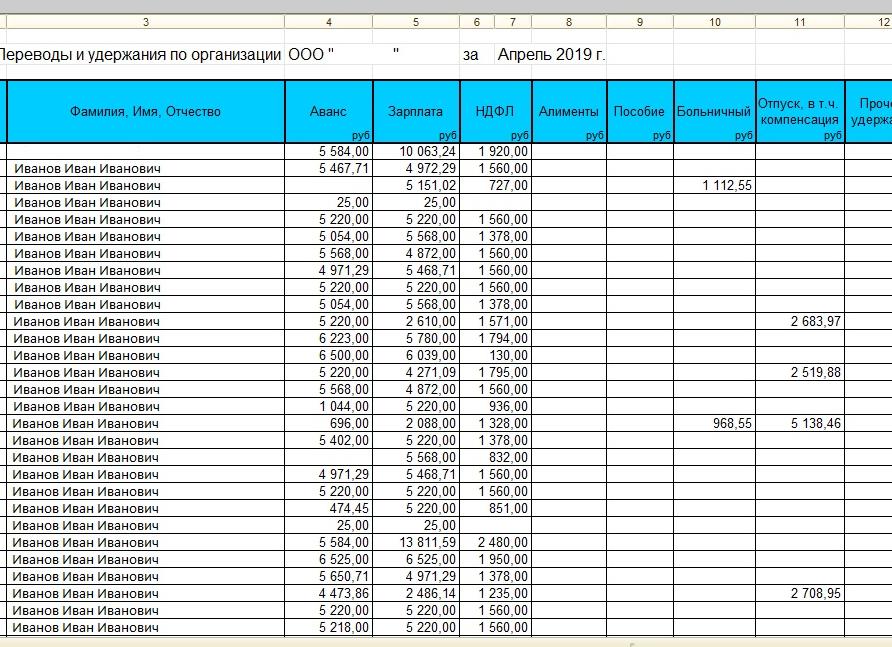Click the 'Пособие' column heading
This screenshot has width=892, height=647.
pyautogui.click(x=640, y=112)
